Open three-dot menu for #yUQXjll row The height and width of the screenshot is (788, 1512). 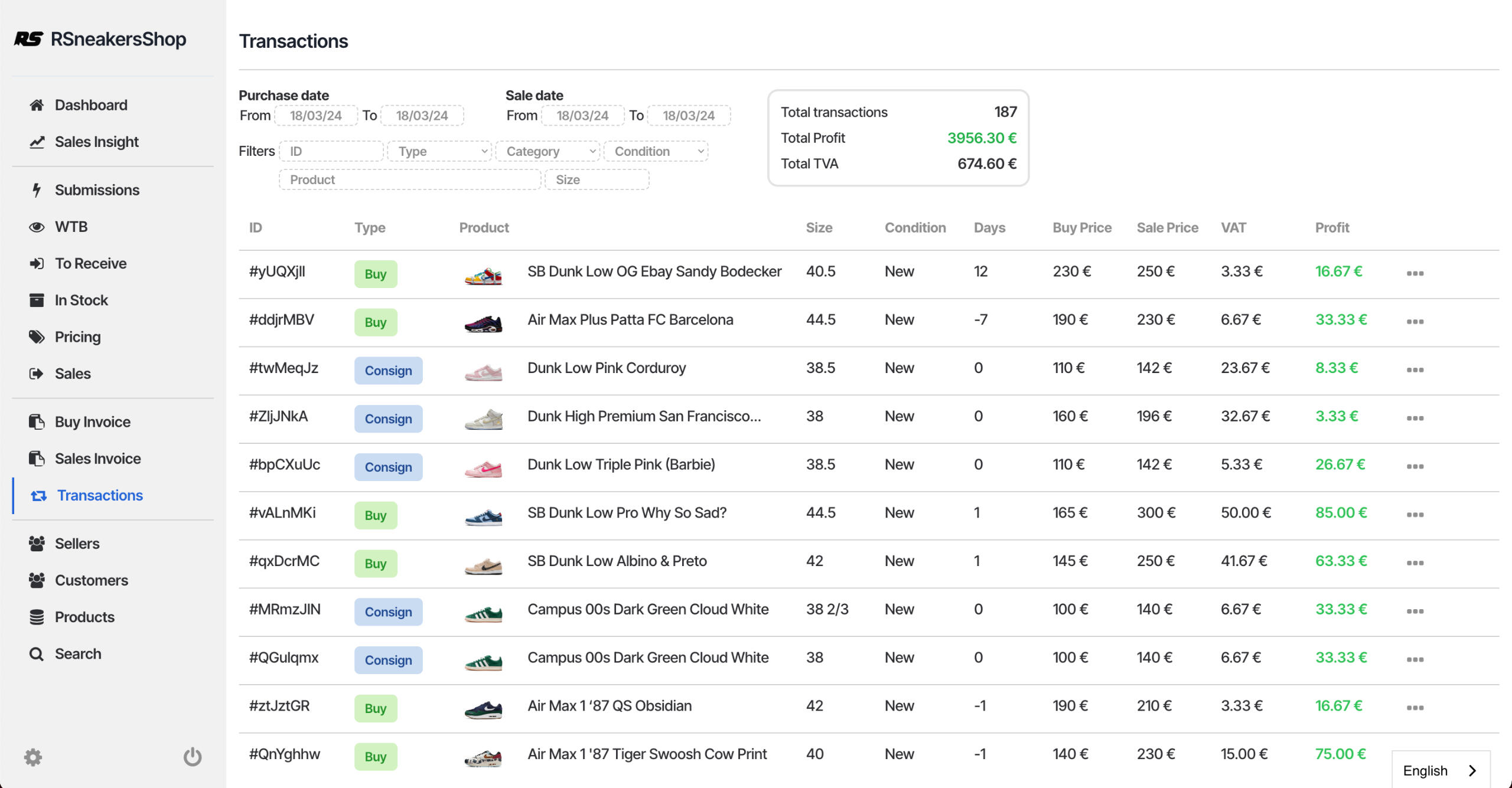(1415, 273)
